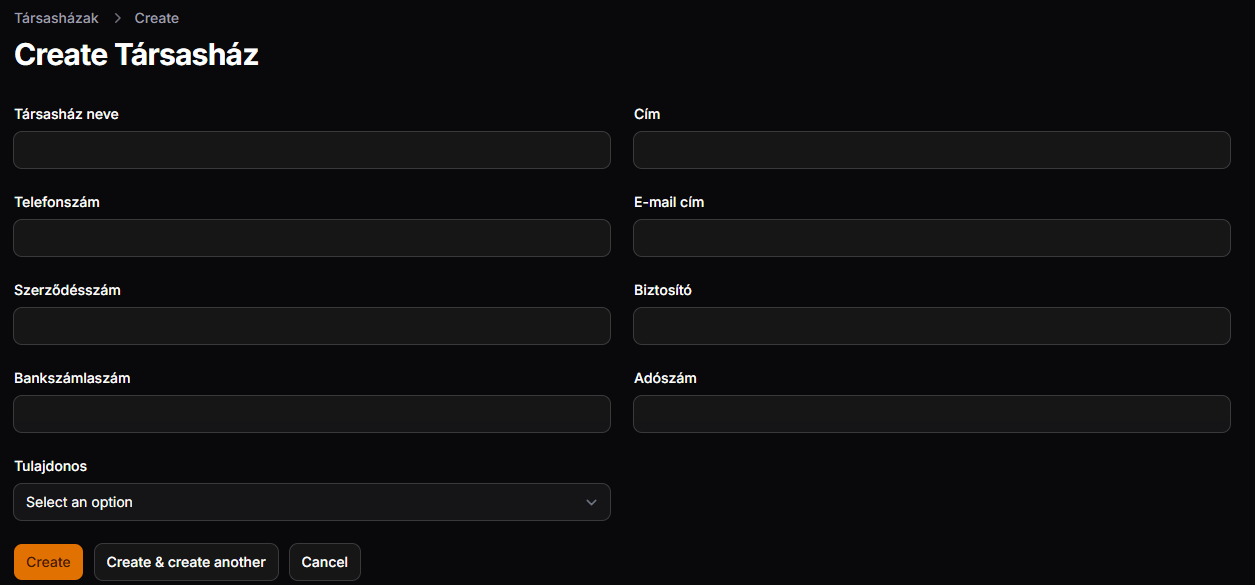
Task: Focus the E-mail cím input field
Action: (x=932, y=238)
